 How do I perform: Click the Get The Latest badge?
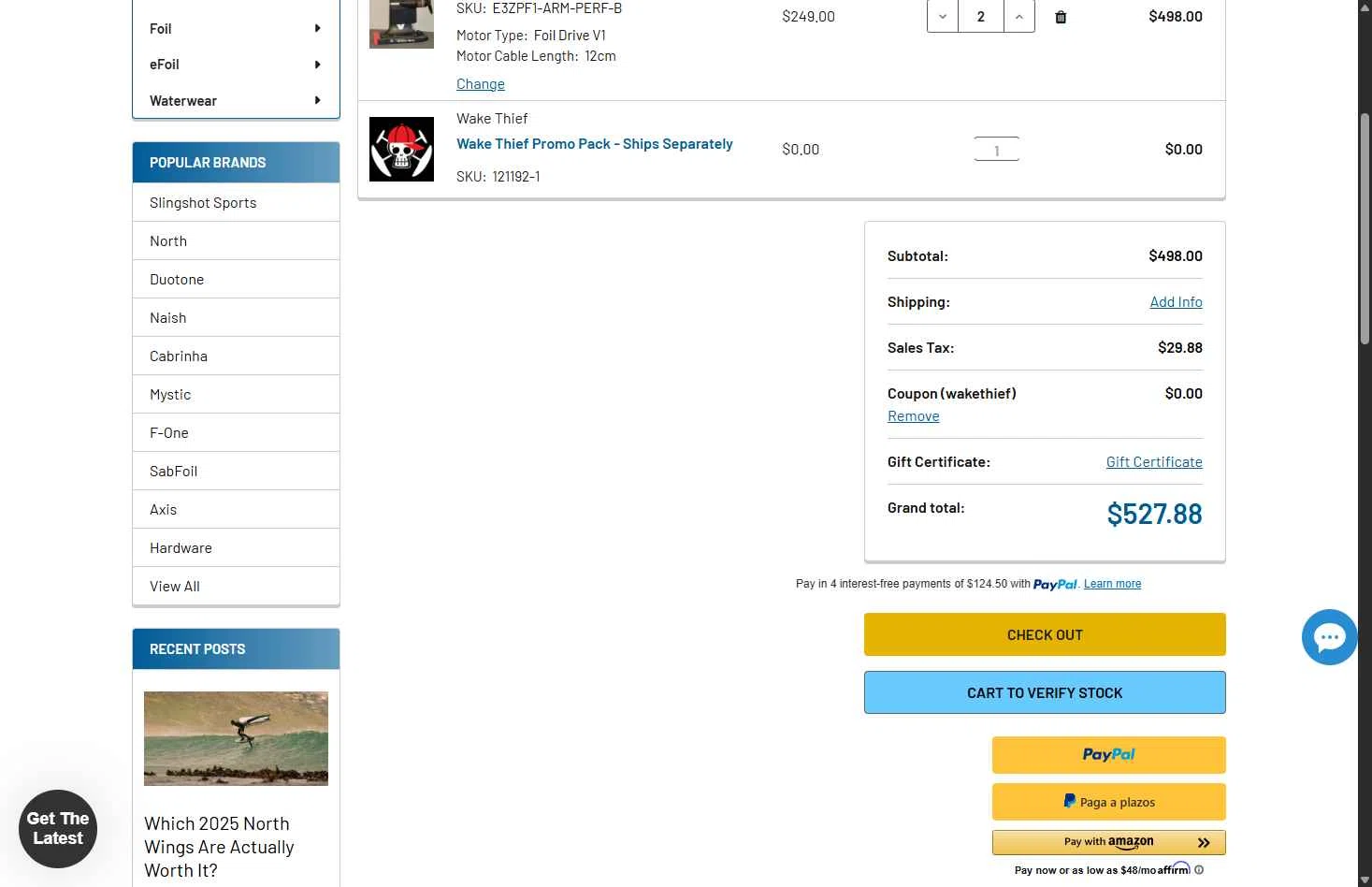58,829
